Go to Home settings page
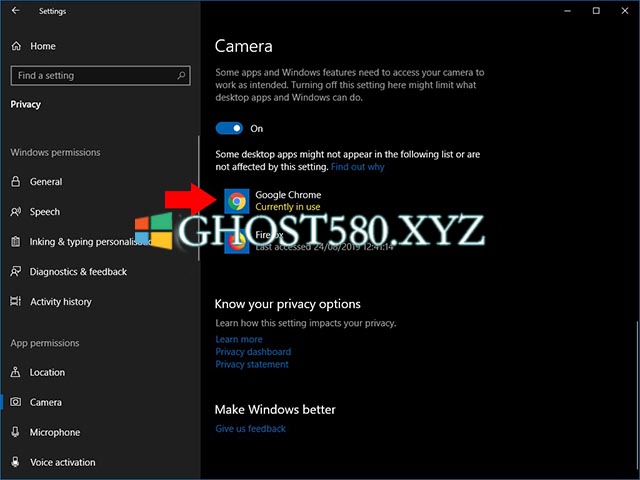The height and width of the screenshot is (480, 640). click(43, 46)
